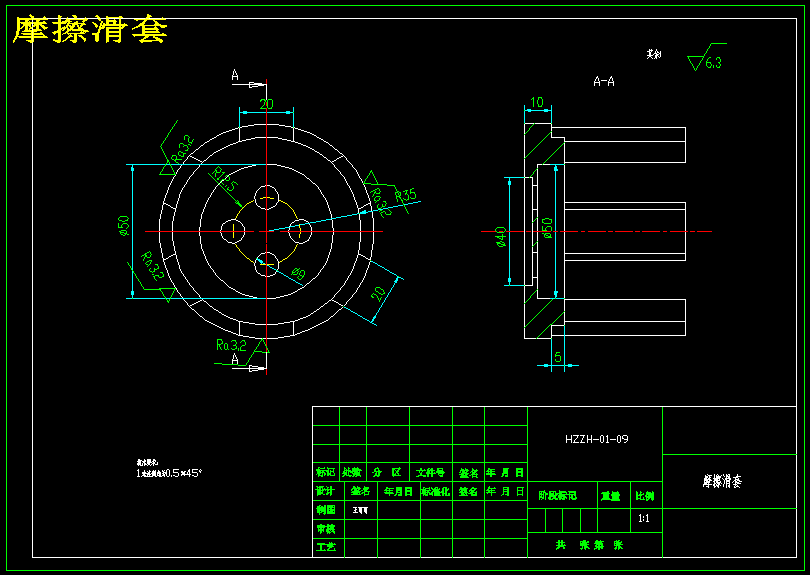810x575 pixels.
Task: Click the drafter name next to 制图
Action: coord(360,510)
